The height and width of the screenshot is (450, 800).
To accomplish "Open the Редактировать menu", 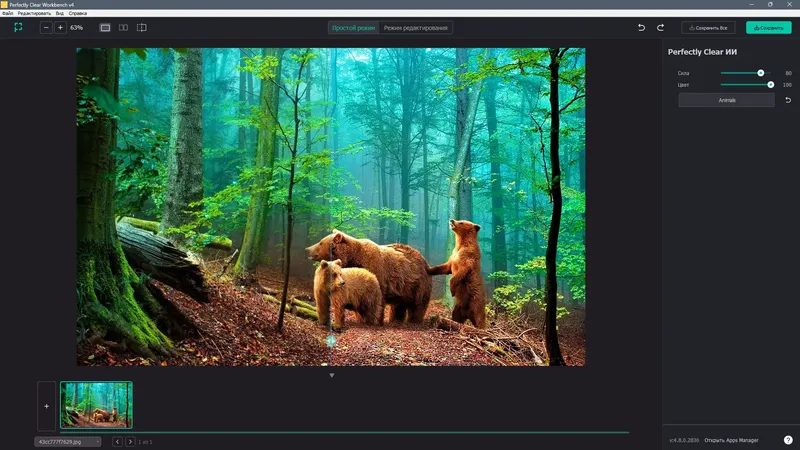I will click(34, 13).
